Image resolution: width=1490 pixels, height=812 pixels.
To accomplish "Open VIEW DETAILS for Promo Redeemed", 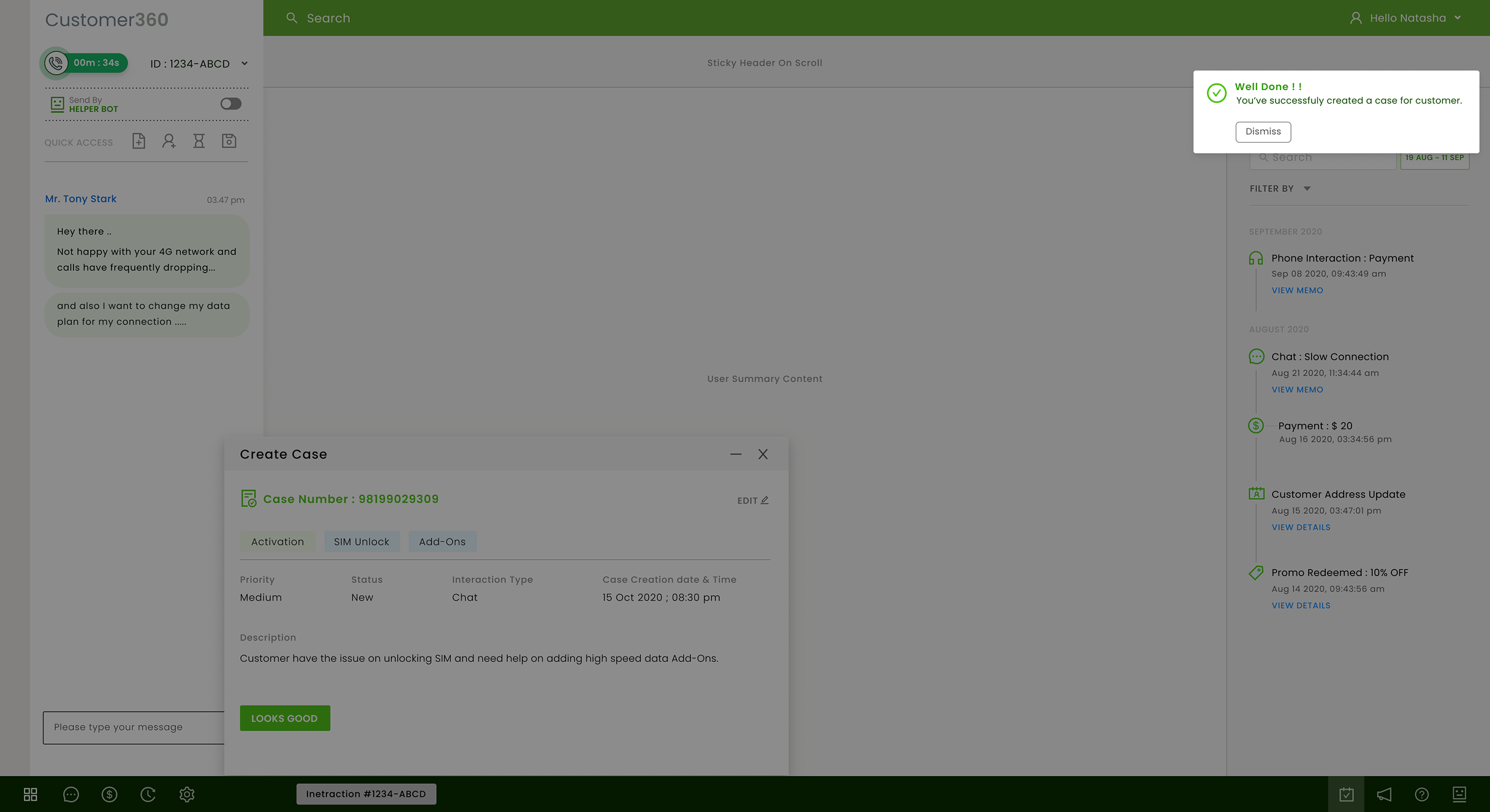I will click(x=1301, y=606).
